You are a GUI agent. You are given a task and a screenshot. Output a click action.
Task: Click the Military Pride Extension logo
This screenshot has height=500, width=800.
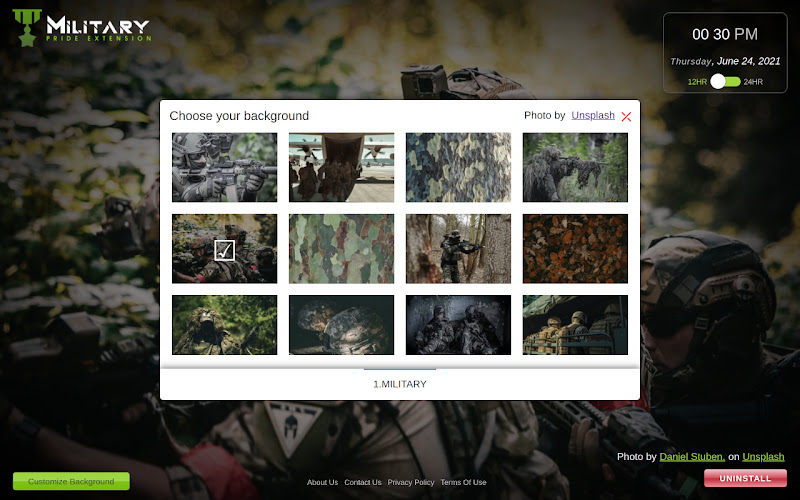pos(82,28)
